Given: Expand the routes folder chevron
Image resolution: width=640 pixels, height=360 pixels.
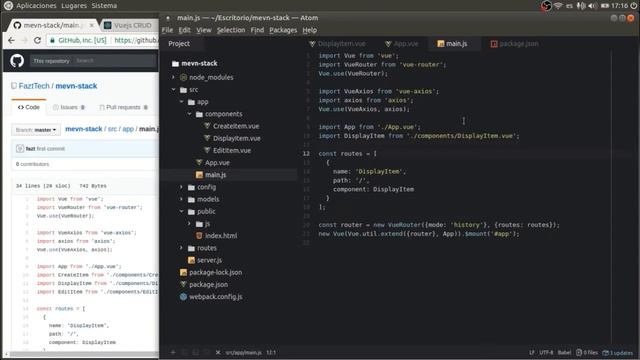Looking at the screenshot, I should 182,248.
